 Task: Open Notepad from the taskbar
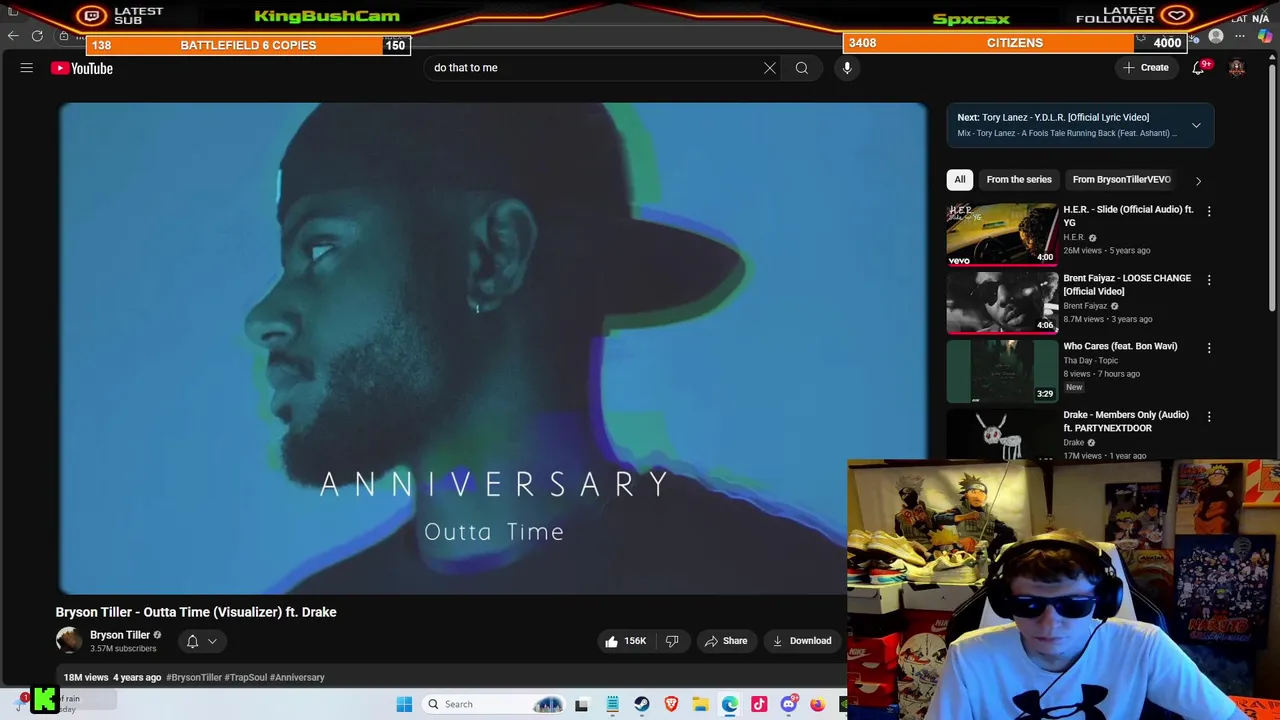pyautogui.click(x=612, y=704)
